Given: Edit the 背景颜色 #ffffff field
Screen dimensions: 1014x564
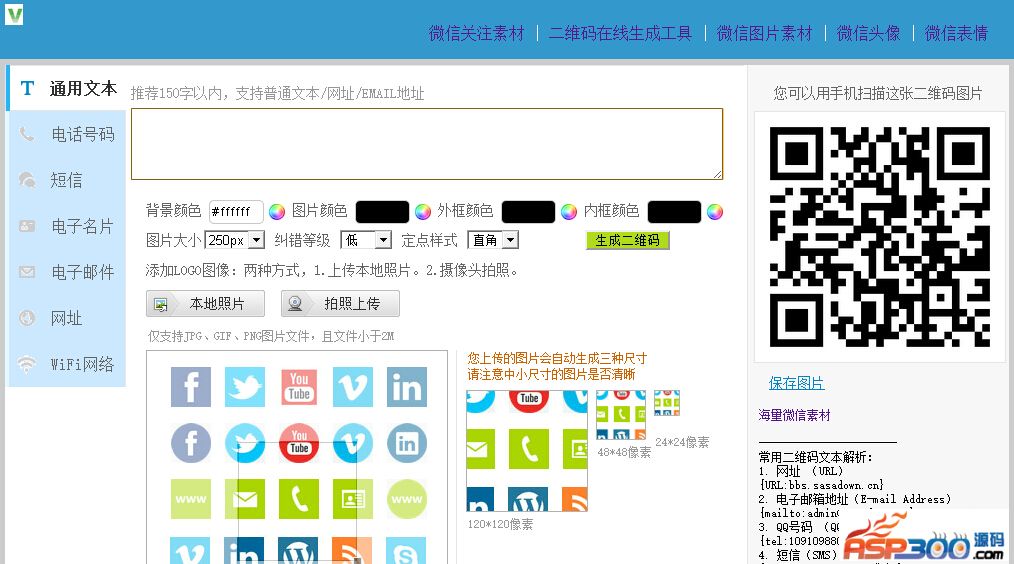Looking at the screenshot, I should [x=236, y=212].
